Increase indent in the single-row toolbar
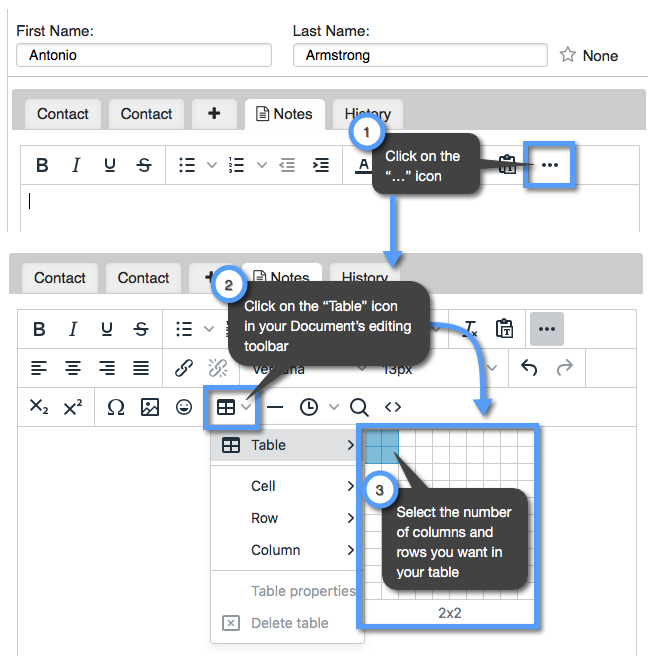648x660 pixels. [321, 165]
